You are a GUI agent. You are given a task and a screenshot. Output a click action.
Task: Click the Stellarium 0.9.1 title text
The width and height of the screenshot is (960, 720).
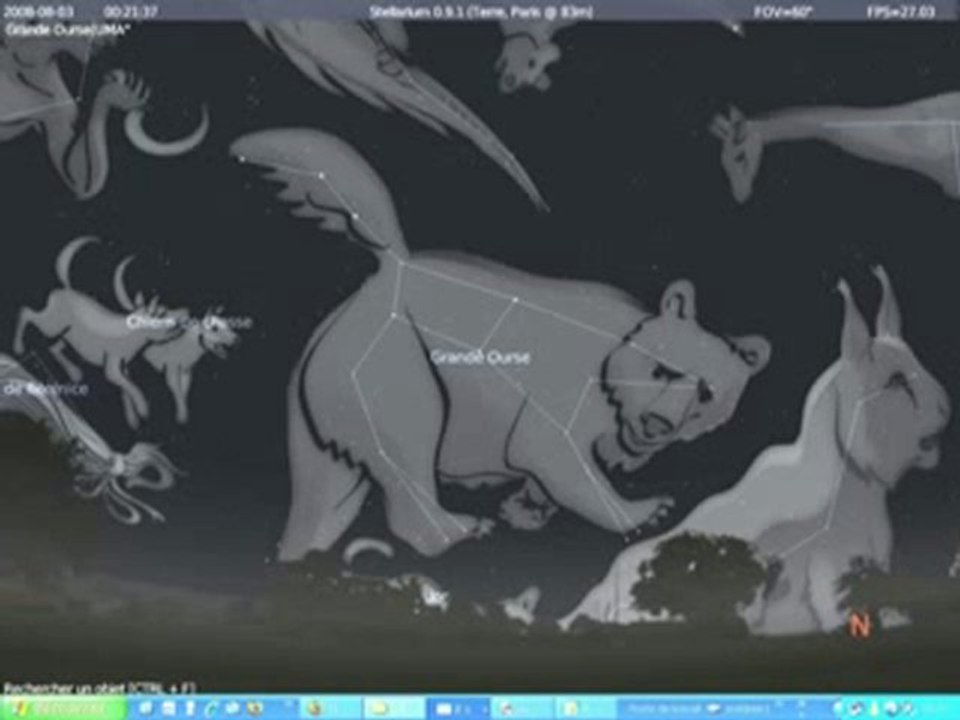481,12
